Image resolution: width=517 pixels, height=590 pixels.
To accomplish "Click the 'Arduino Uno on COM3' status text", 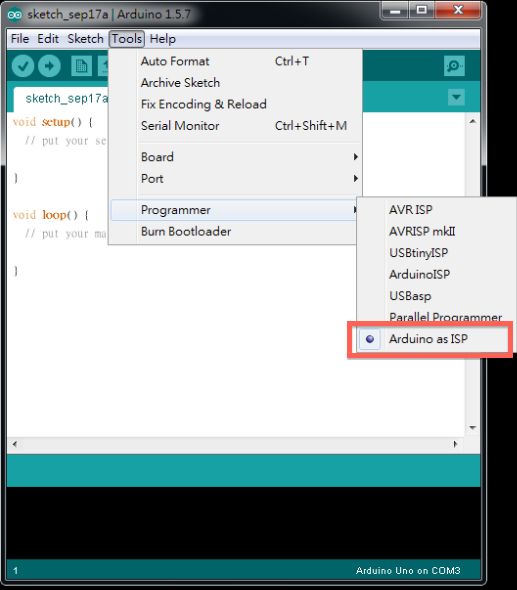I will (408, 571).
